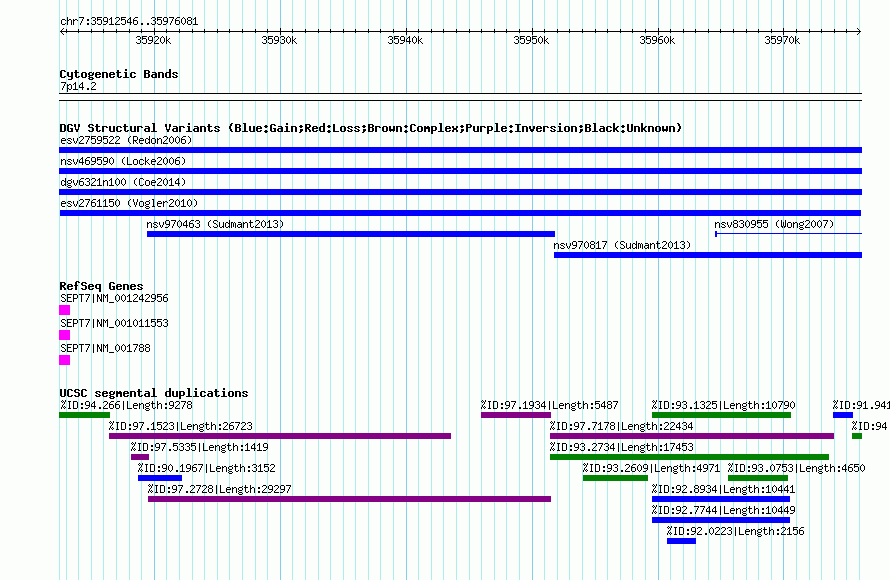Click the 35940k ruler position label
The image size is (890, 580).
click(x=405, y=40)
